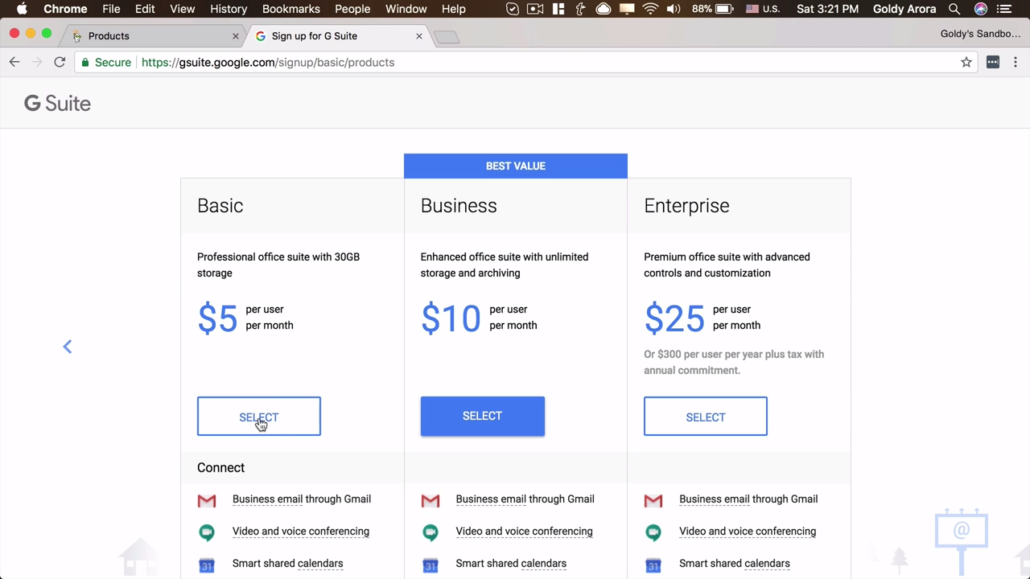
Task: Click the browser forward arrow
Action: tap(37, 62)
